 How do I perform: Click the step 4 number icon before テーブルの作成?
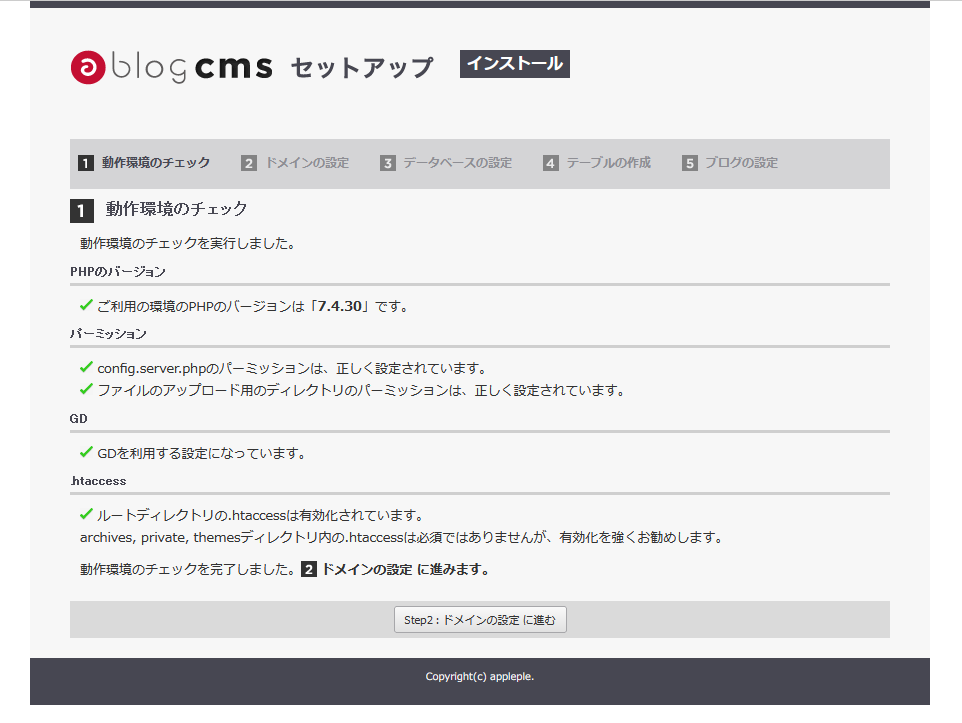pyautogui.click(x=550, y=163)
